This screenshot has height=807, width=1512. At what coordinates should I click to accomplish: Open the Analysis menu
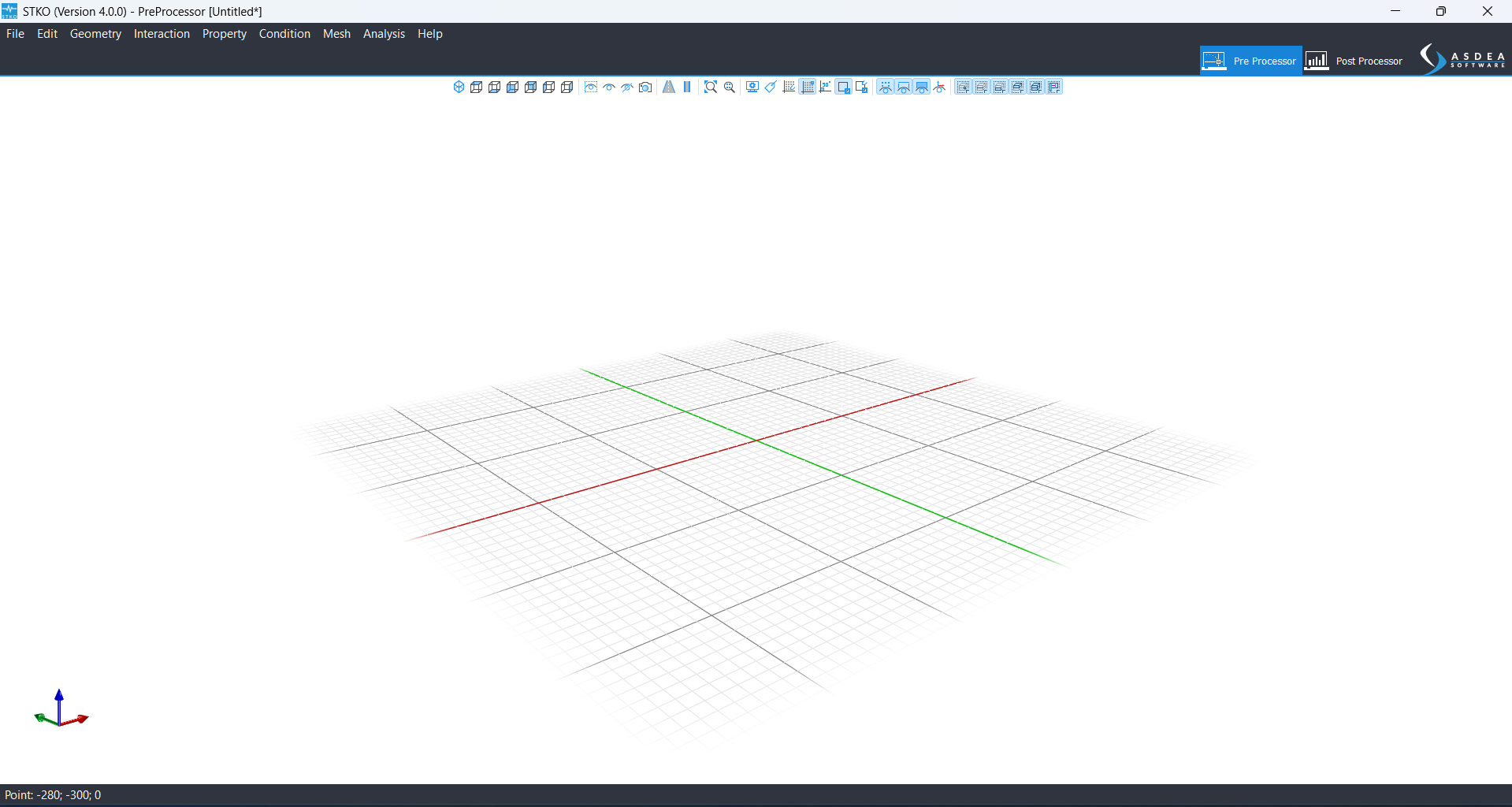coord(384,34)
